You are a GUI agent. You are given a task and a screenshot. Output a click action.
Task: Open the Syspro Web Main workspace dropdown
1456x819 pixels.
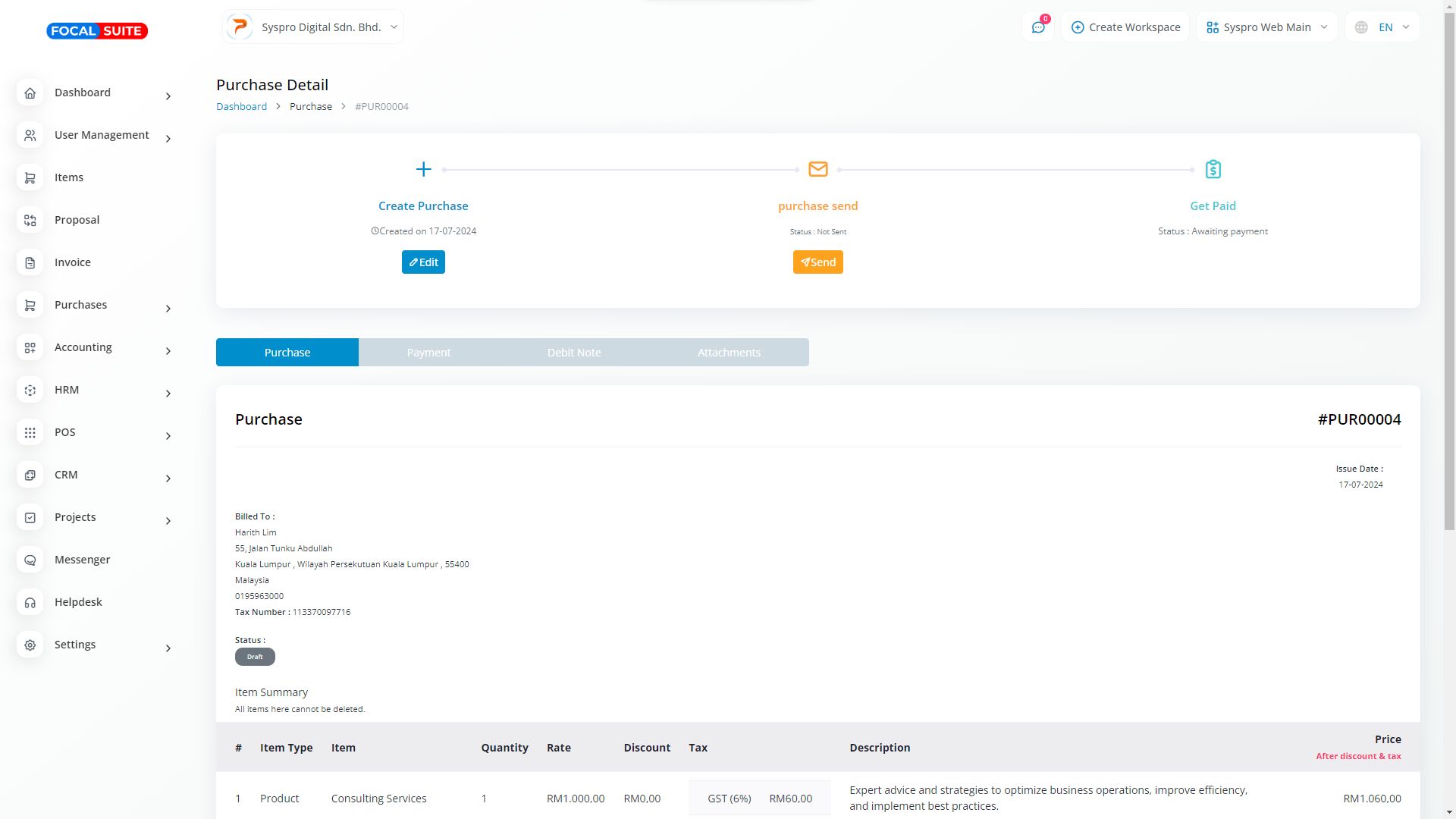click(x=1266, y=27)
